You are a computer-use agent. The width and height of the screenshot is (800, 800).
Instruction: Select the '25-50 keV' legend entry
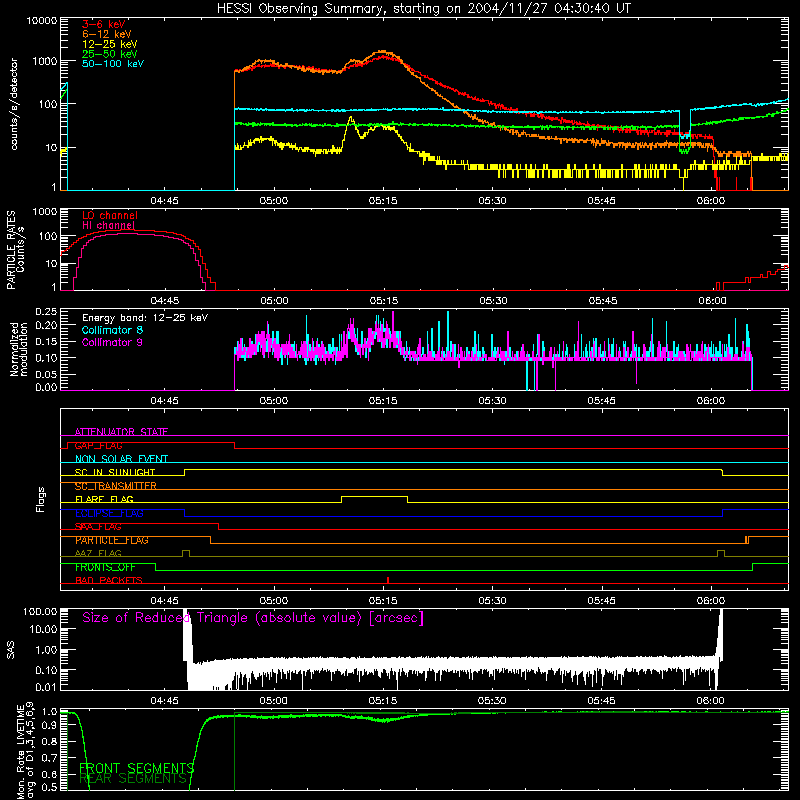[110, 54]
